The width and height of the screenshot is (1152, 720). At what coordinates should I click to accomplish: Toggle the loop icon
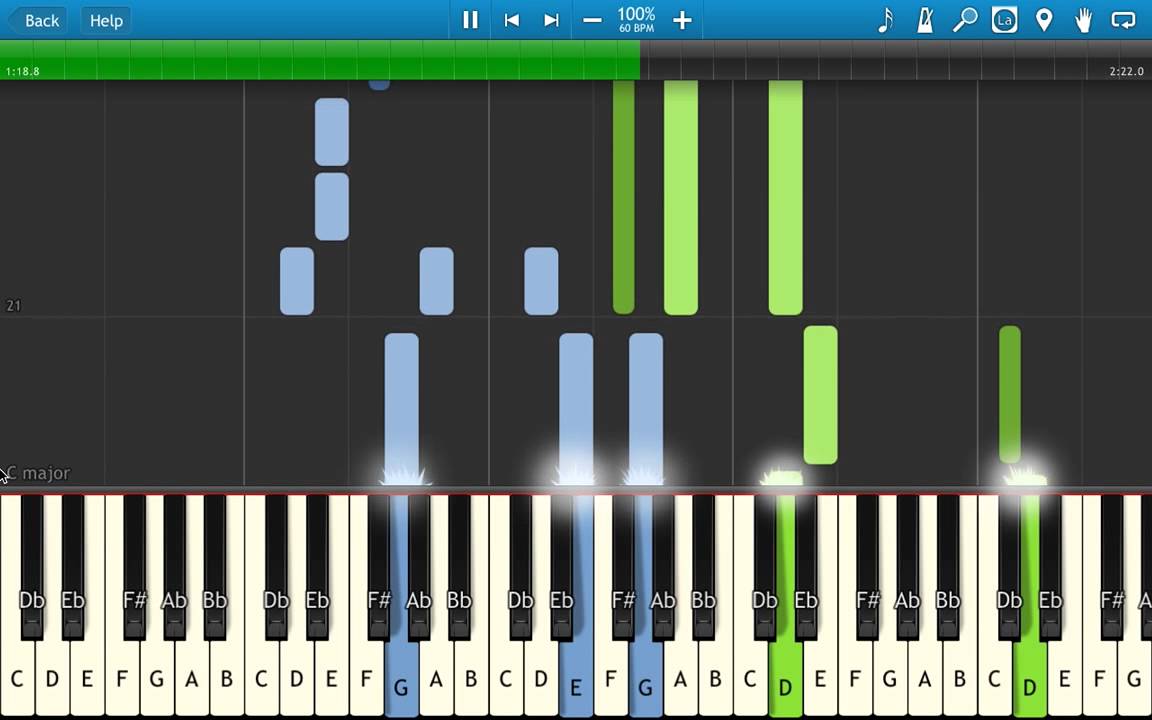point(1123,20)
